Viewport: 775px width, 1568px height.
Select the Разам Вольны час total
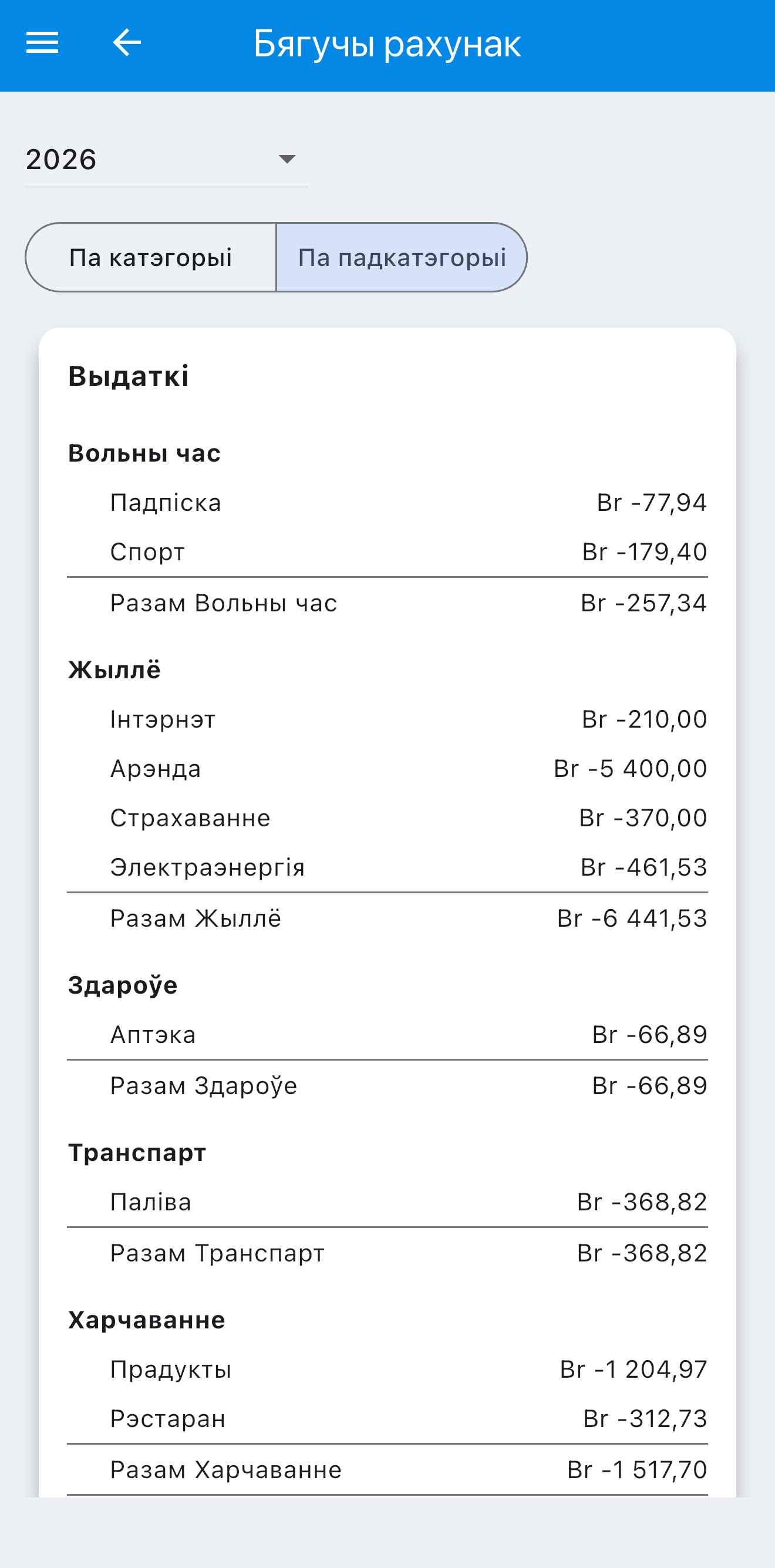coord(387,603)
